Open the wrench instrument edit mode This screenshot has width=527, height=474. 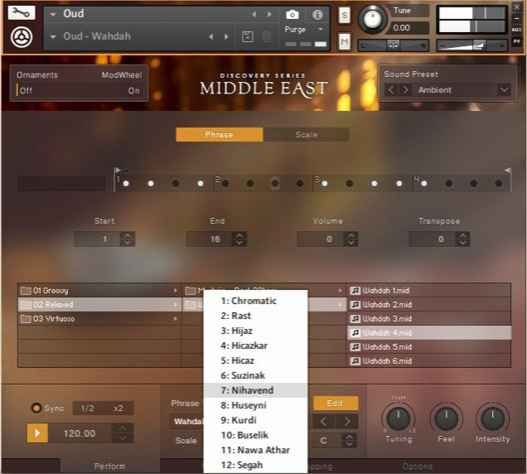click(21, 13)
